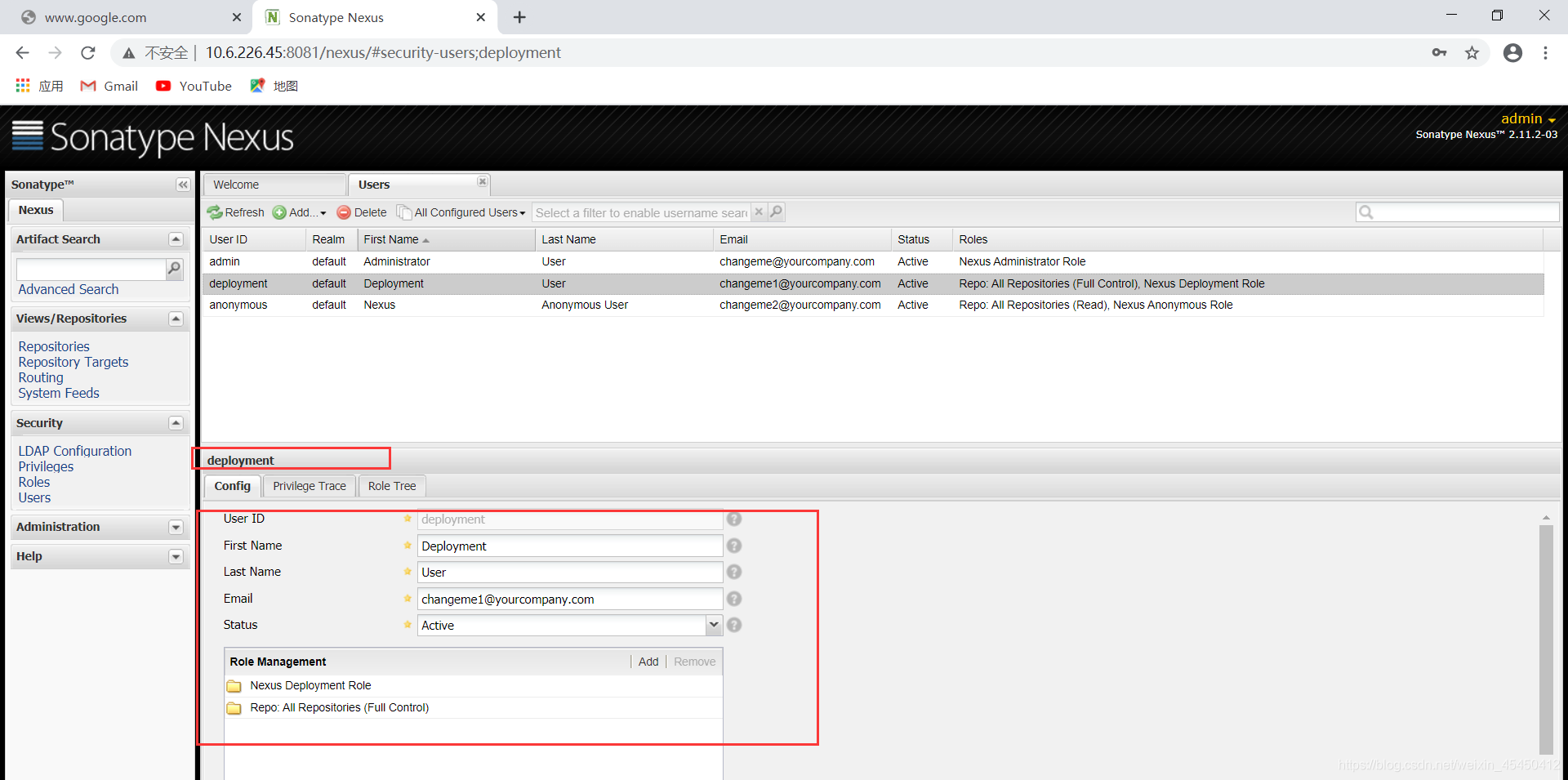Show help for Email field
This screenshot has height=780, width=1568.
click(x=734, y=599)
